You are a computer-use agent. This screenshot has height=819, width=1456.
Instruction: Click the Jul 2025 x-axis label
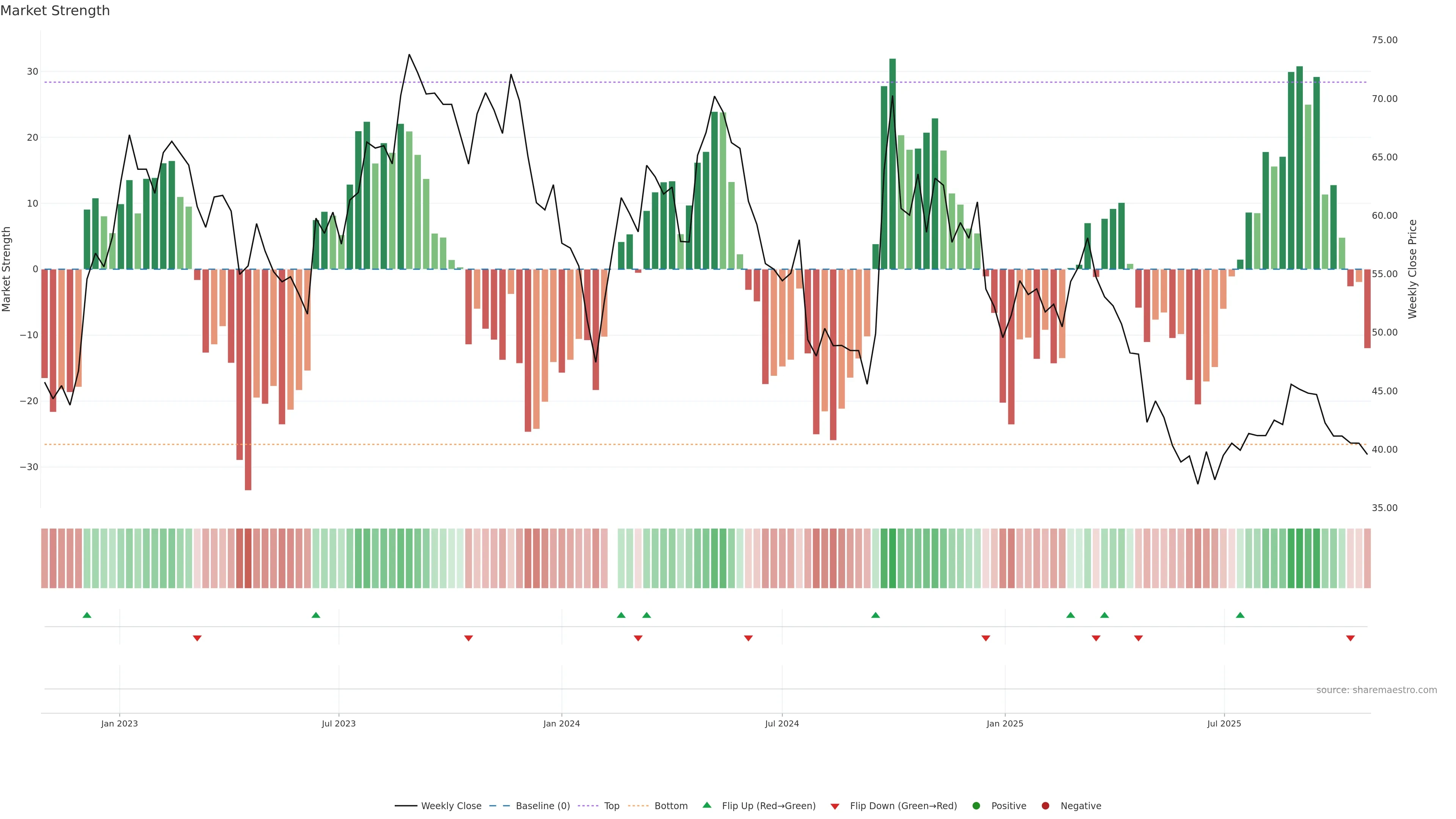(x=1224, y=723)
